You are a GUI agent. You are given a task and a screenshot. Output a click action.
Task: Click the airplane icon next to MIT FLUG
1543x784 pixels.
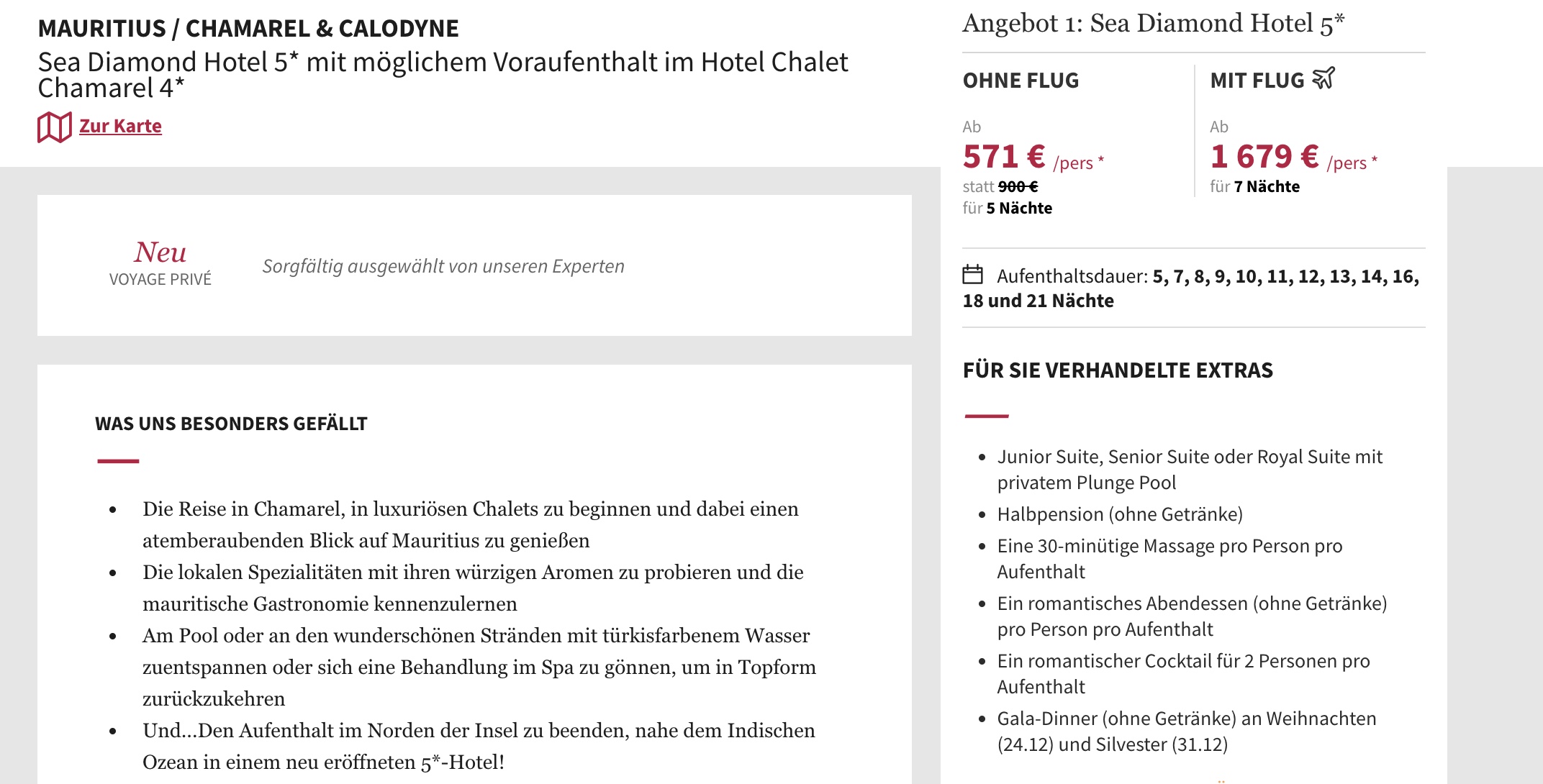point(1323,78)
